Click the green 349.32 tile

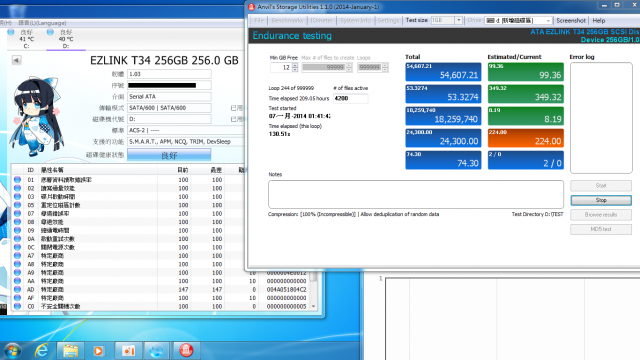[x=525, y=94]
